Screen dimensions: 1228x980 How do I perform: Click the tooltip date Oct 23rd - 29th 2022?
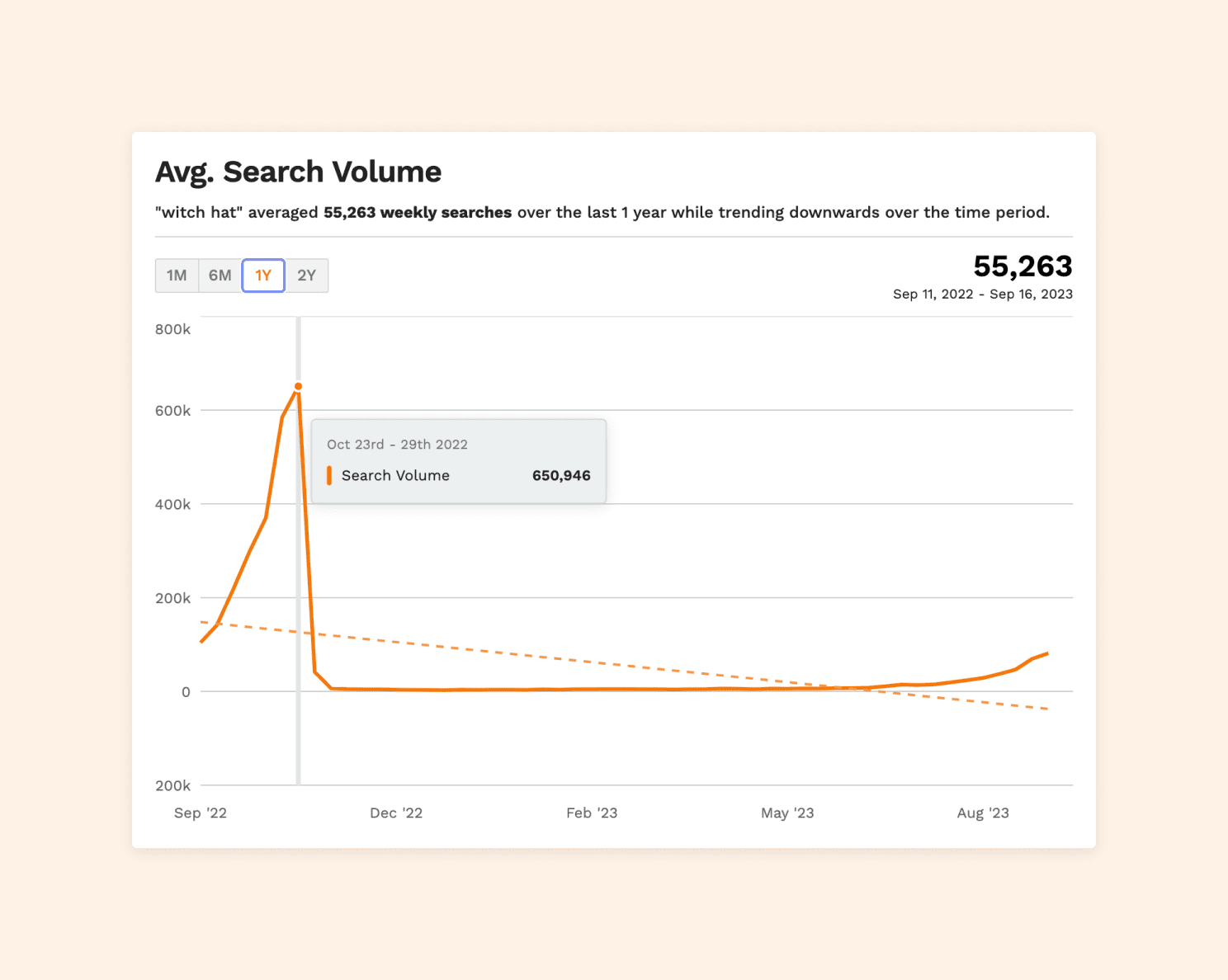[397, 444]
